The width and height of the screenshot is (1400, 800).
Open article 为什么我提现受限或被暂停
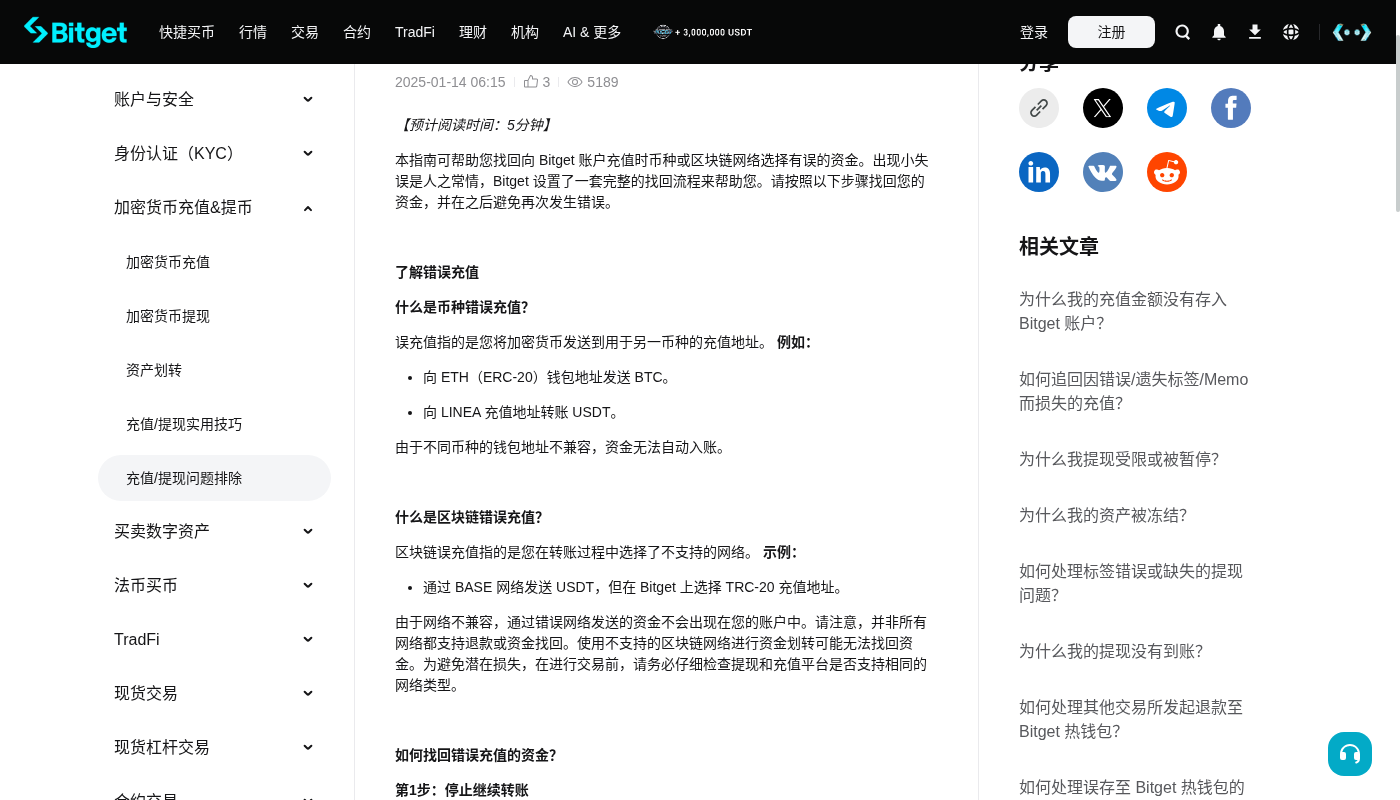tap(1119, 459)
